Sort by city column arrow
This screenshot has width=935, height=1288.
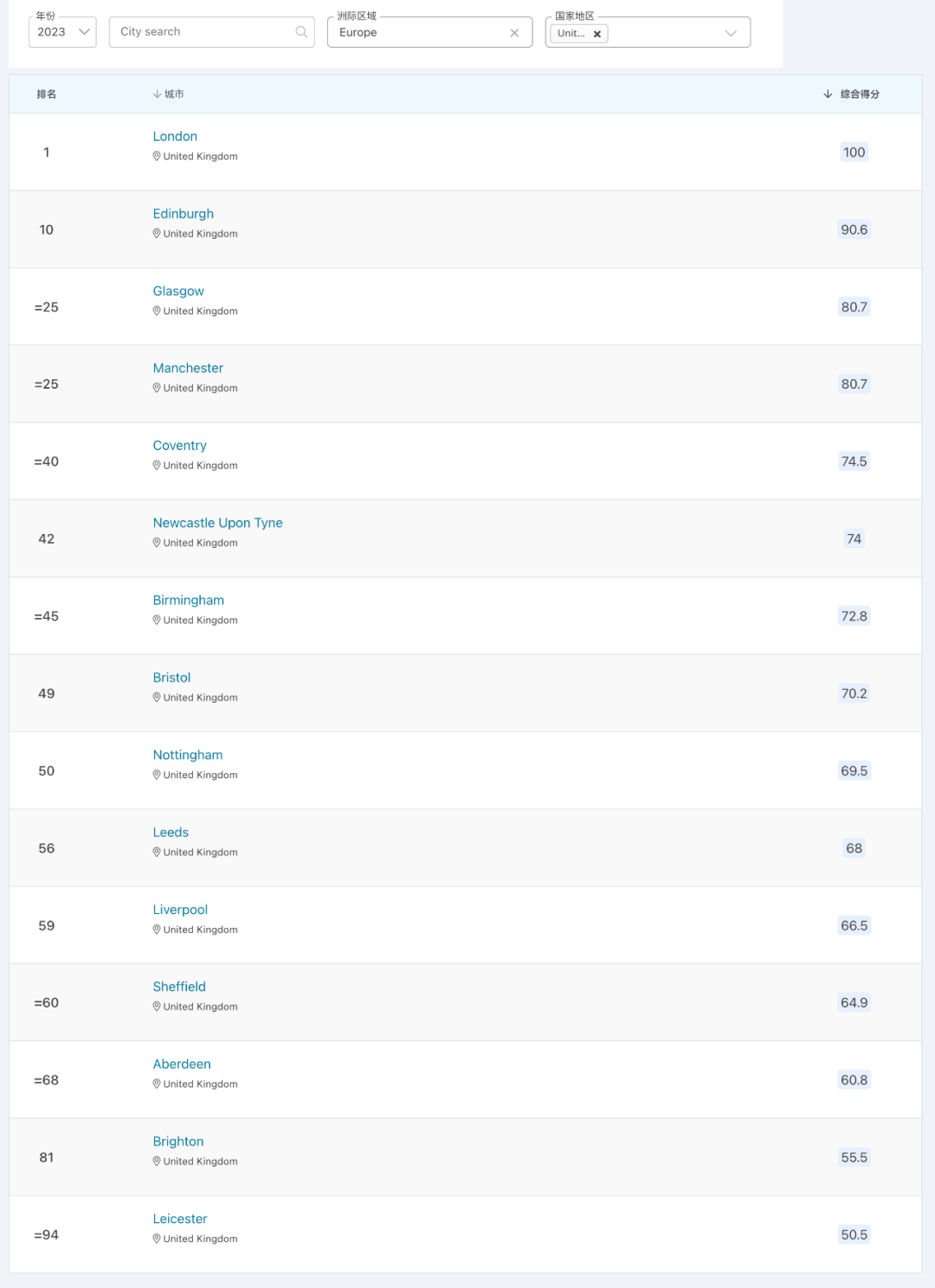coord(157,94)
